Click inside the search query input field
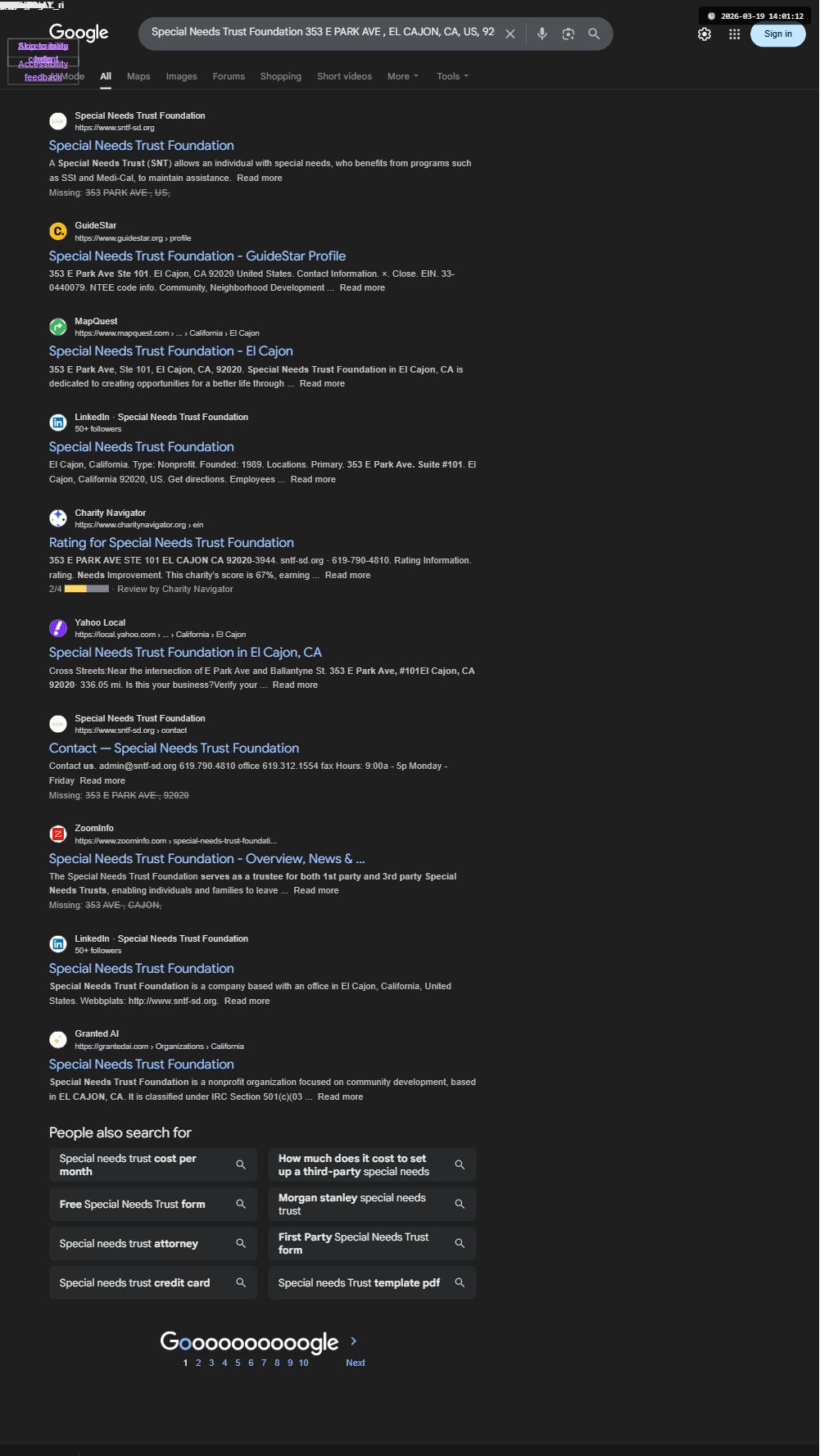The image size is (829, 1456). pyautogui.click(x=323, y=32)
